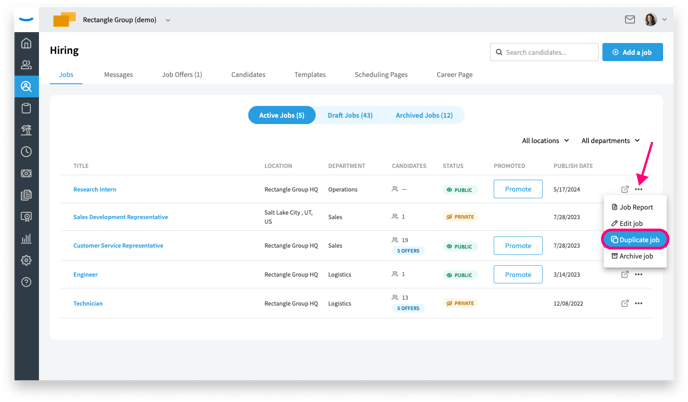Open the Research Intern job link
This screenshot has width=688, height=402.
point(95,189)
